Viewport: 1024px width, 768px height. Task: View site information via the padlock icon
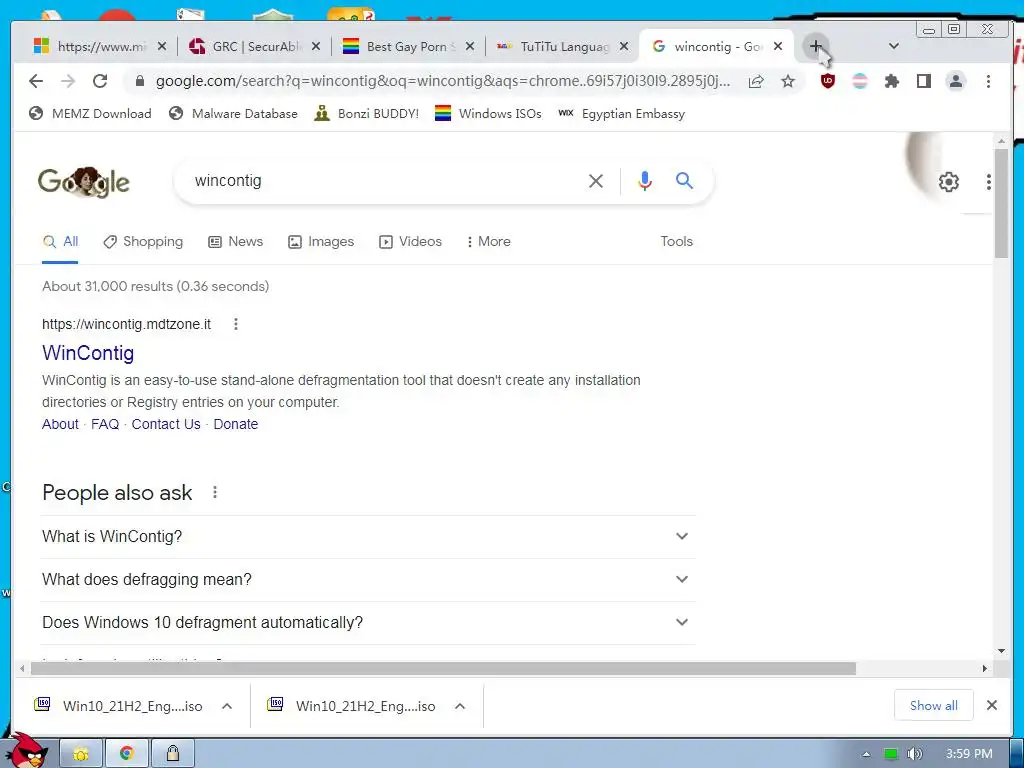(139, 81)
